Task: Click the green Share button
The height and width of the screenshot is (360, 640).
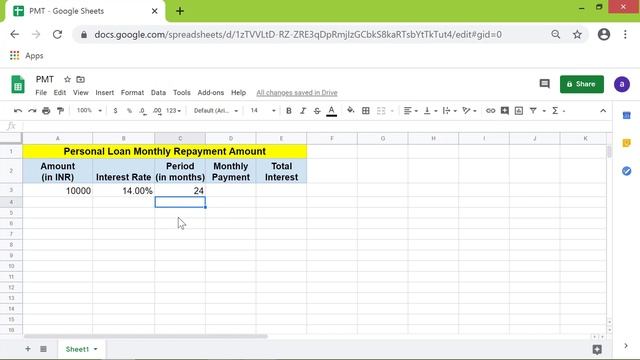Action: (x=582, y=84)
